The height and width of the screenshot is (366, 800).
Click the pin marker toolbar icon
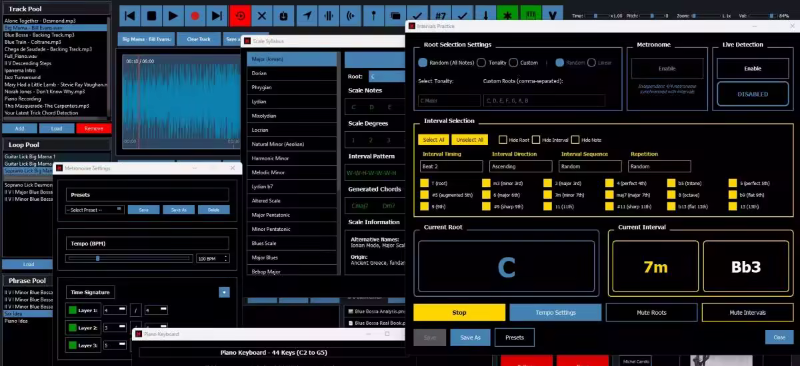click(x=373, y=16)
